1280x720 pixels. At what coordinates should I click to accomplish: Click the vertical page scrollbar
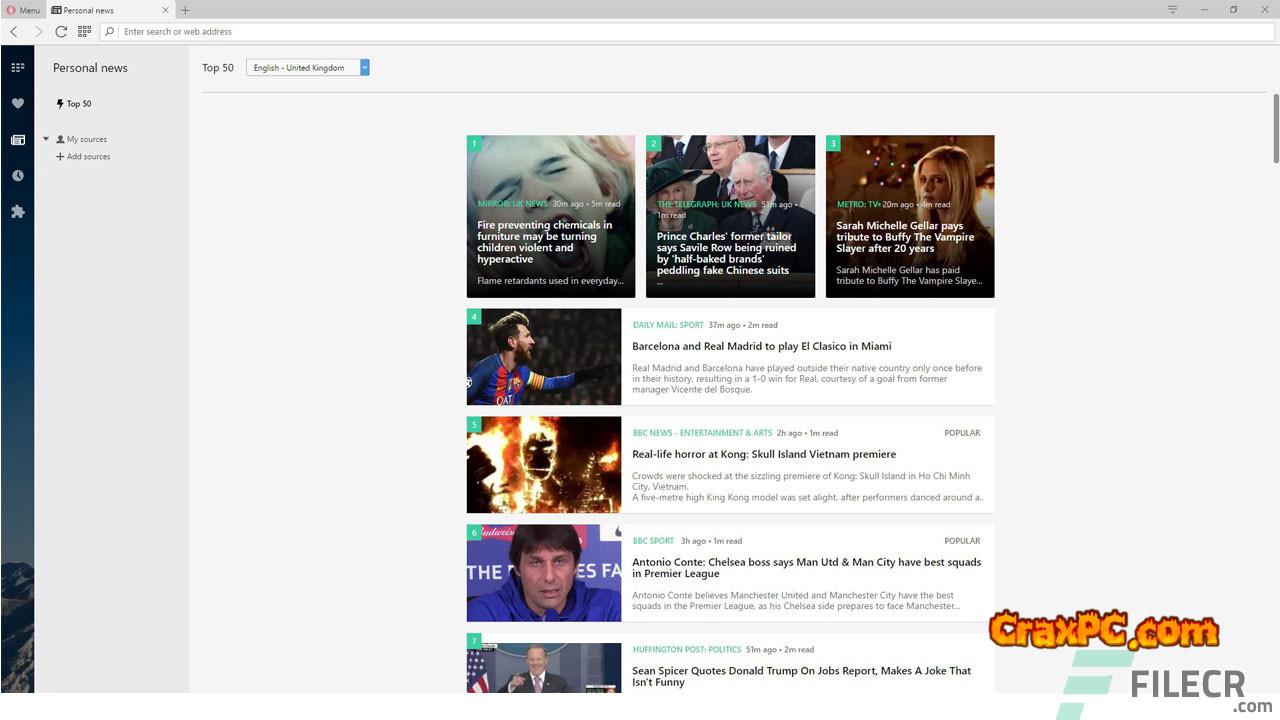tap(1276, 128)
